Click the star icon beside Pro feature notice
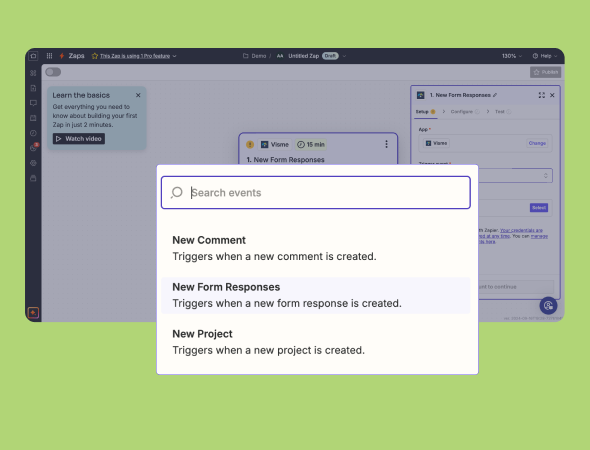This screenshot has height=450, width=590. click(95, 56)
